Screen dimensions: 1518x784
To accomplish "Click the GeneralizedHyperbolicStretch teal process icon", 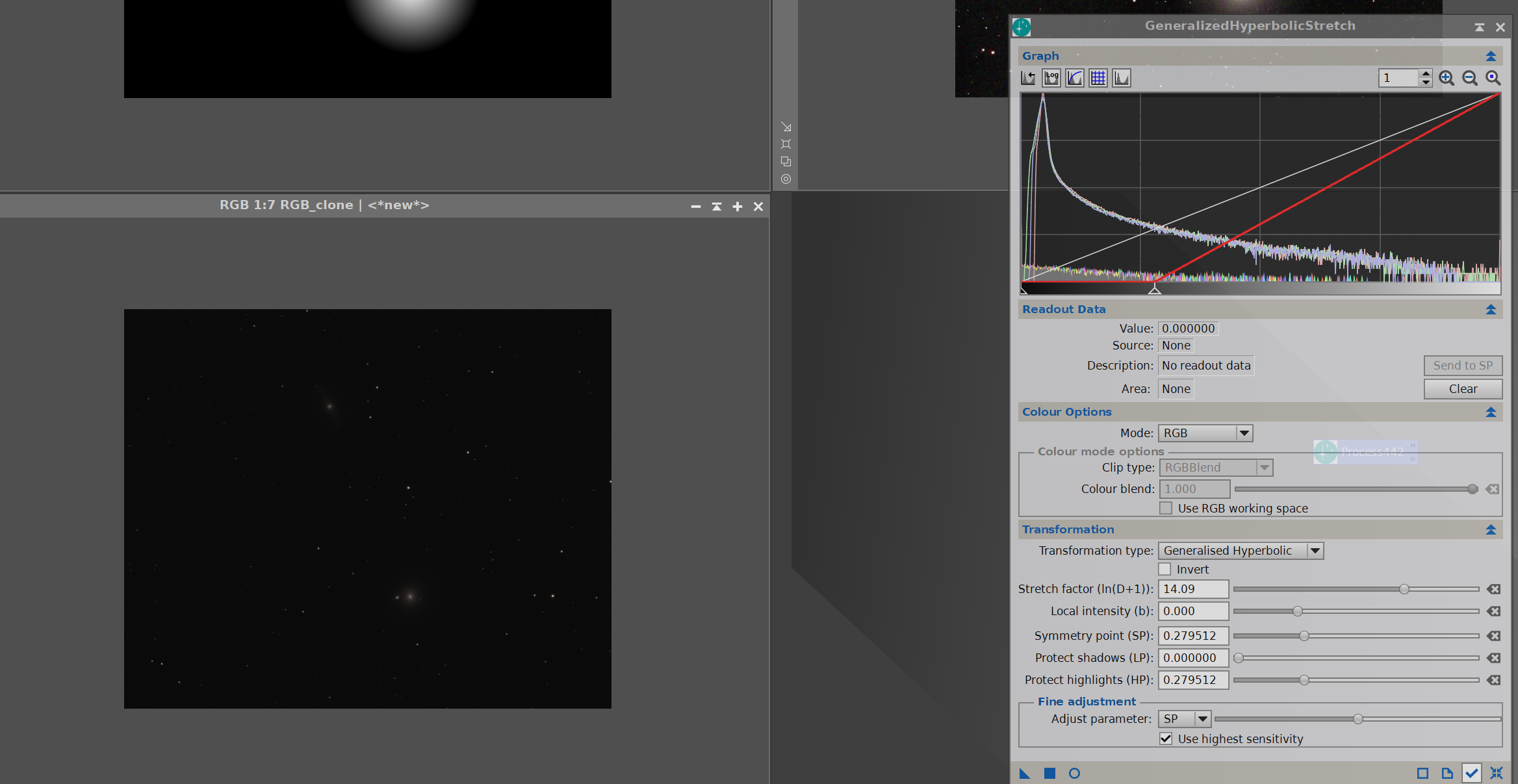I will [x=1022, y=27].
